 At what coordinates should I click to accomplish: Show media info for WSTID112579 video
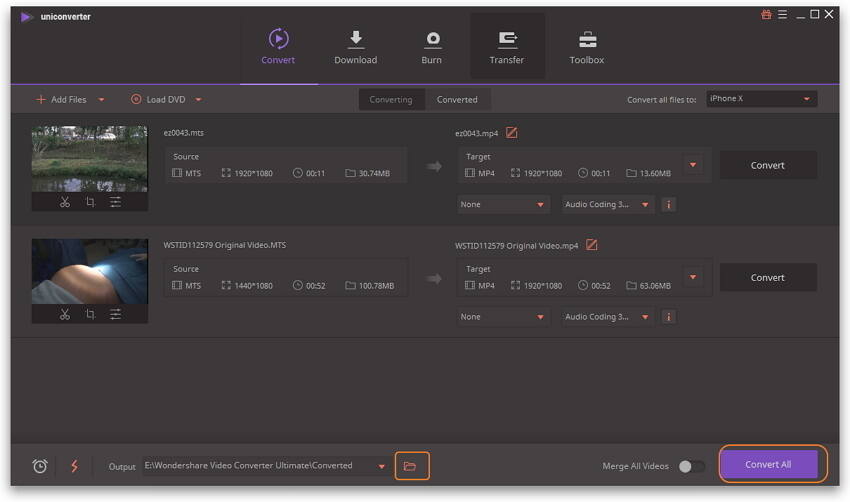point(668,317)
